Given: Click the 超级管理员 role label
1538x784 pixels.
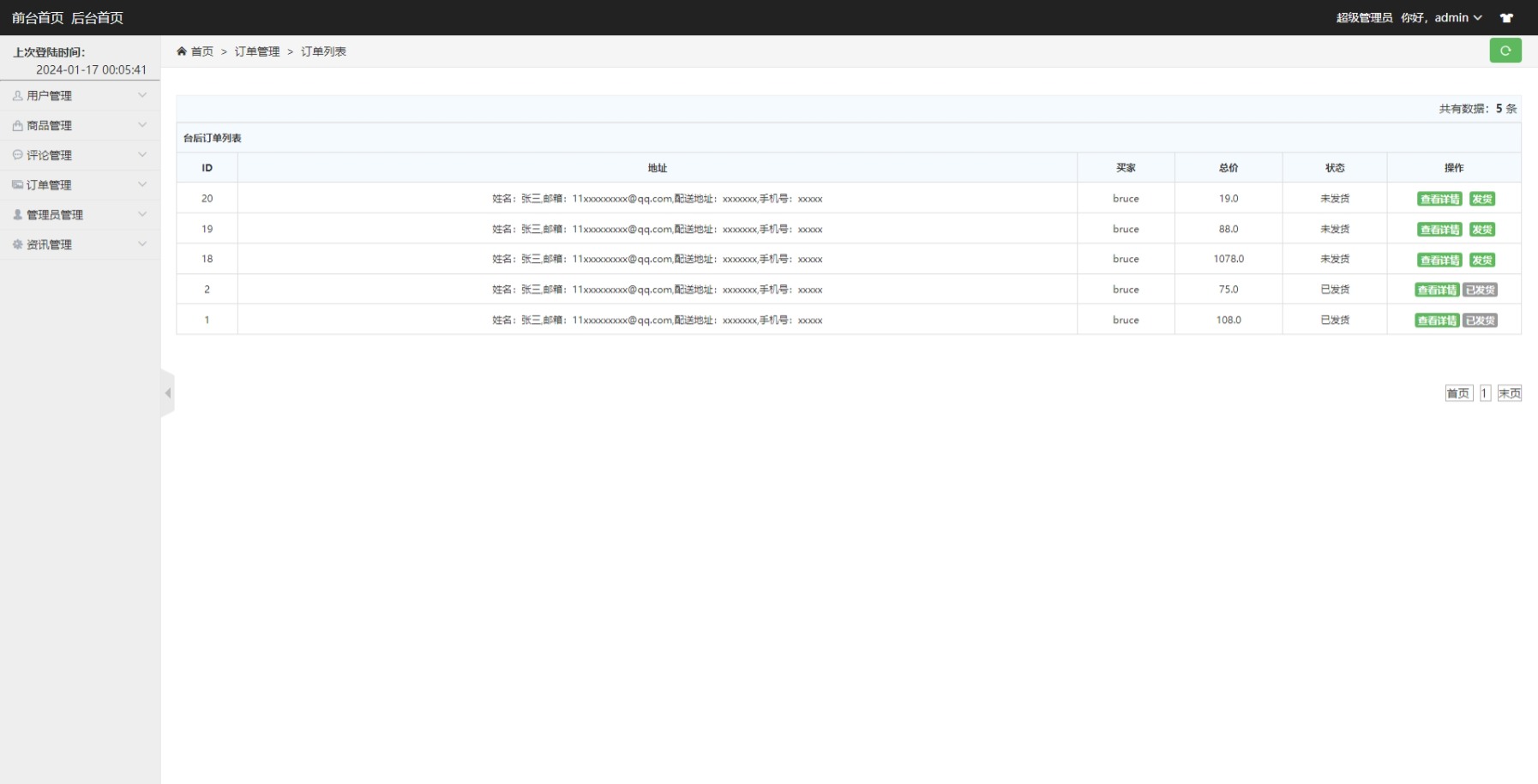Looking at the screenshot, I should 1364,18.
